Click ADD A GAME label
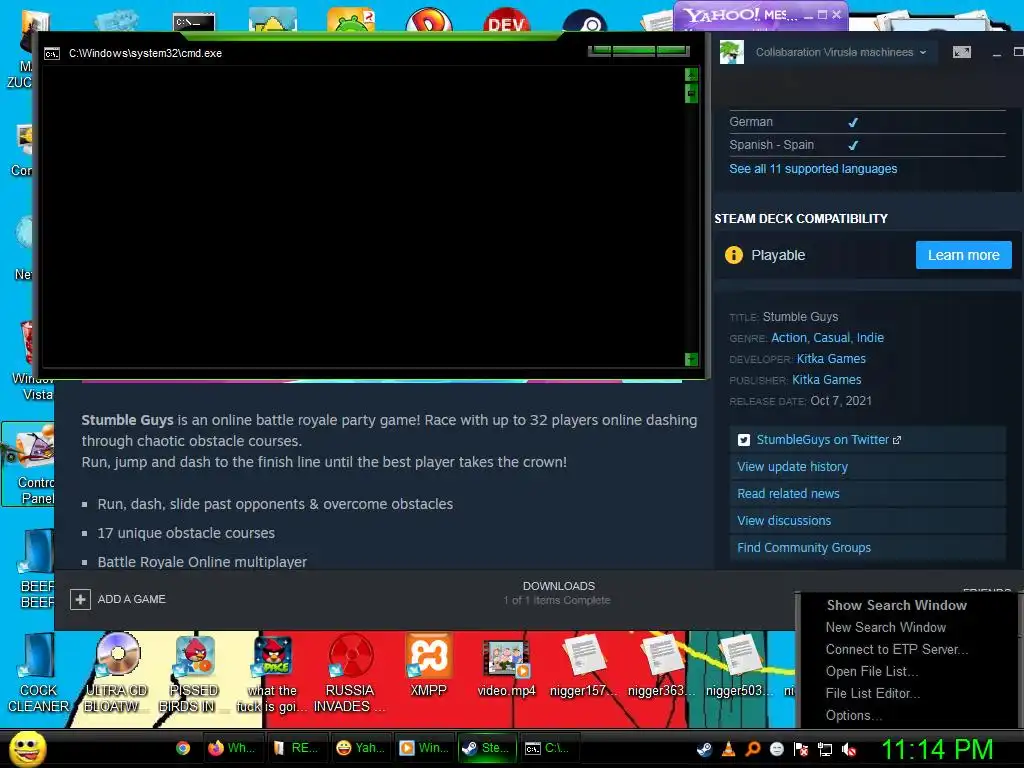Screen dimensions: 1024x768 point(131,599)
